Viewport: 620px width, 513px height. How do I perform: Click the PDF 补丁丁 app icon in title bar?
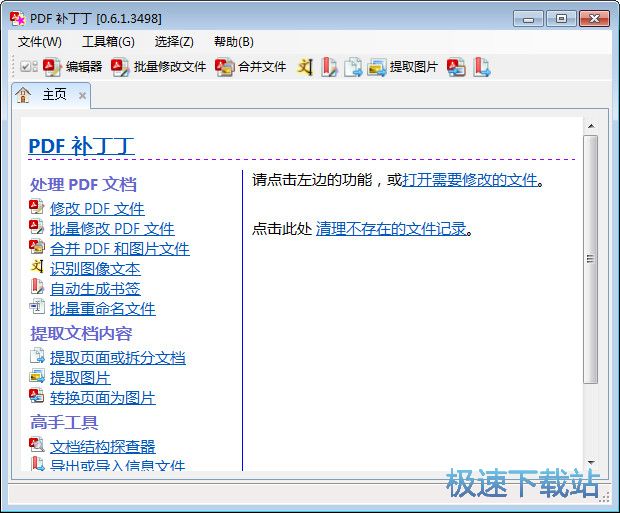click(18, 19)
